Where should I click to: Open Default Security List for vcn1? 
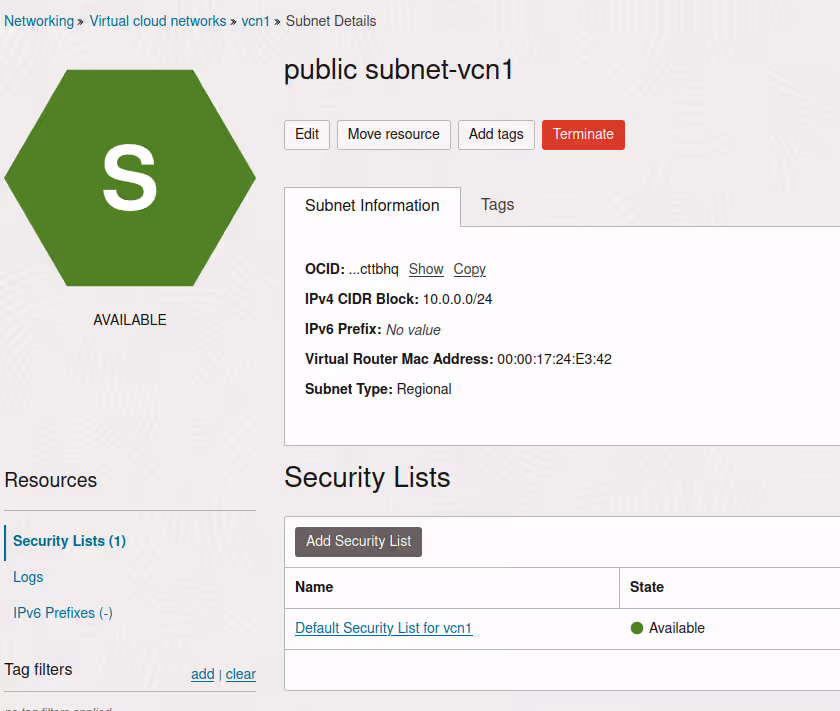384,628
